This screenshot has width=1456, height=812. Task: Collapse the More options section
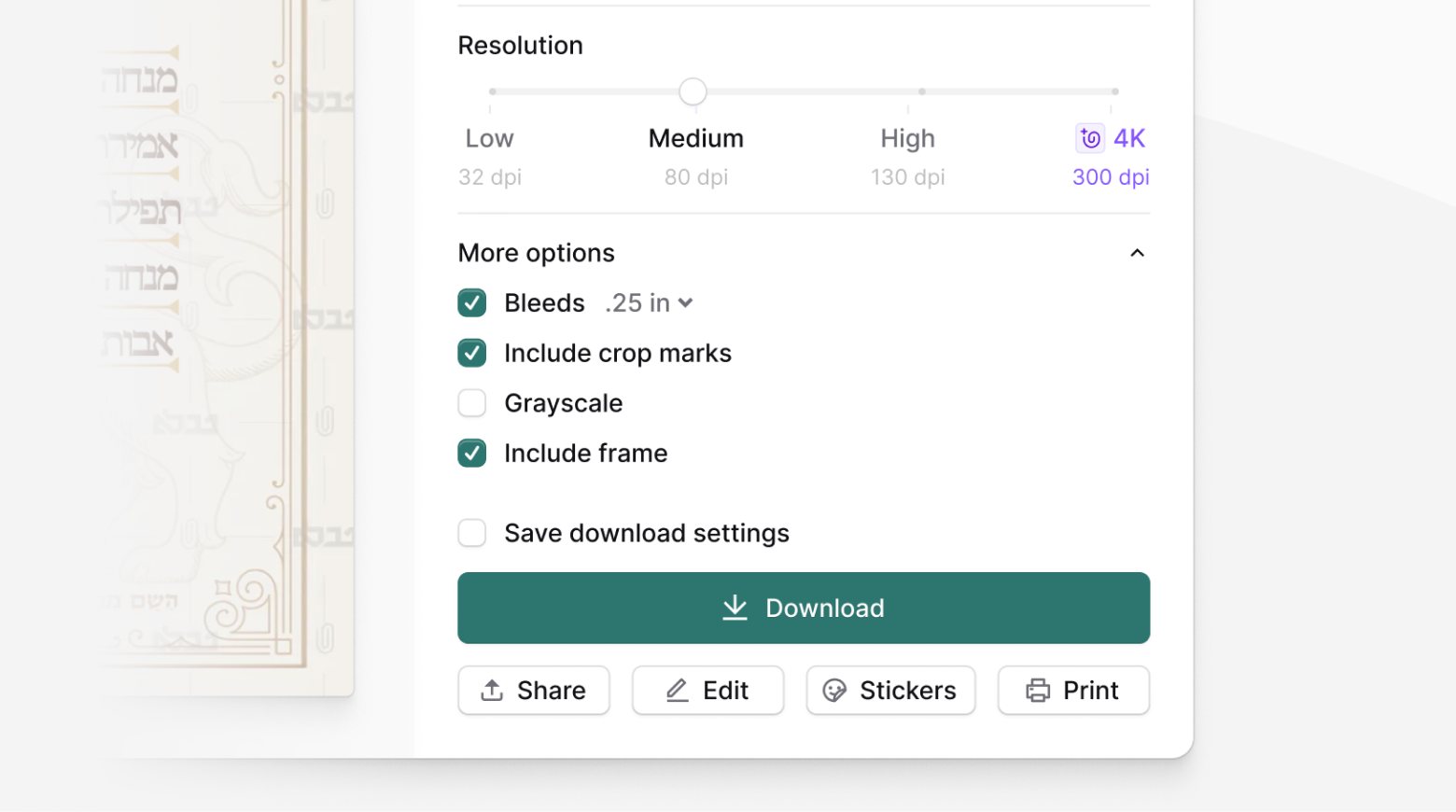click(x=1137, y=253)
